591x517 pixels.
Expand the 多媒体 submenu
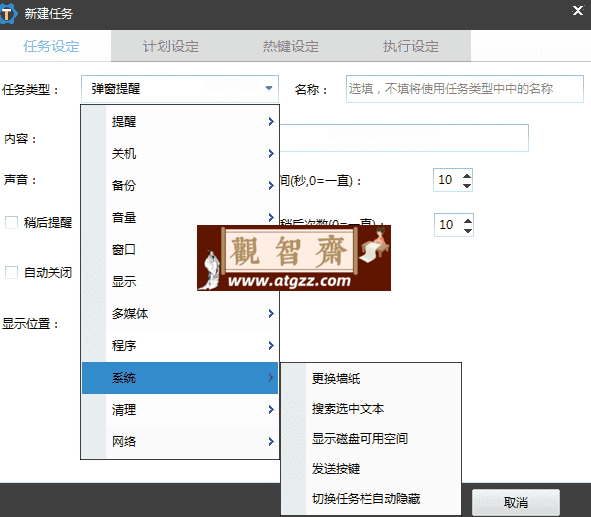tap(180, 314)
